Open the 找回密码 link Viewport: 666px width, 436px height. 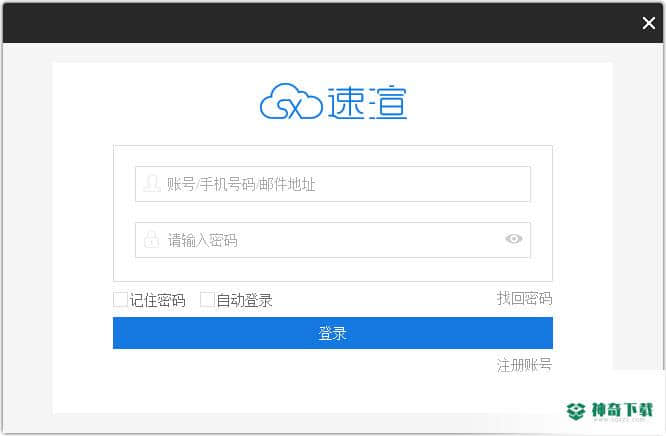coord(525,299)
